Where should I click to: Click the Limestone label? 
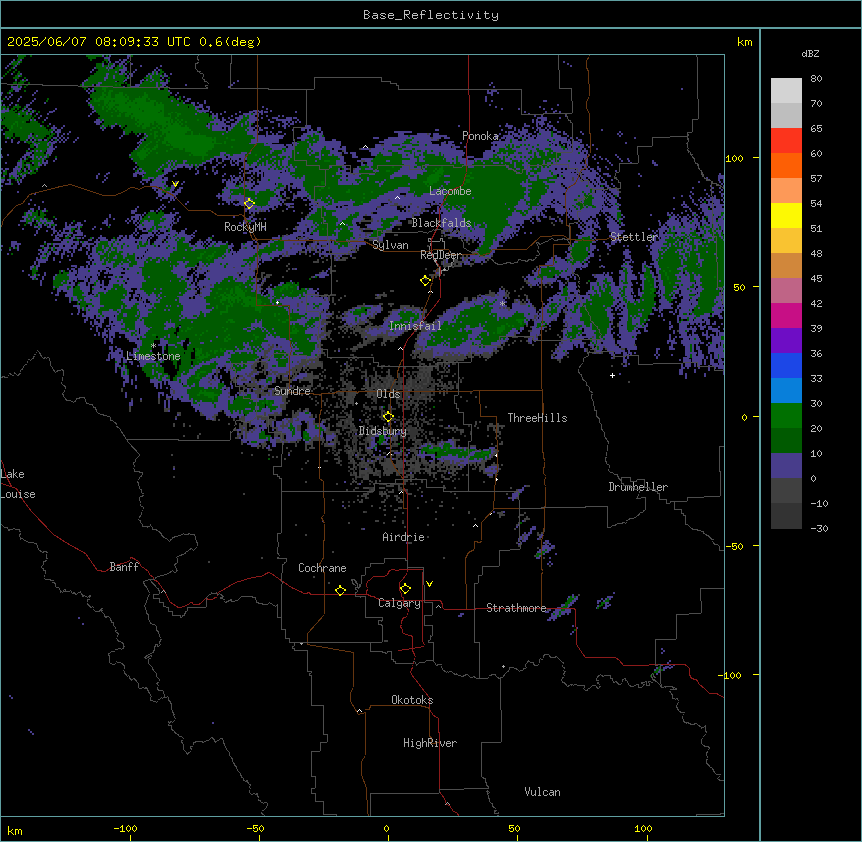(153, 356)
